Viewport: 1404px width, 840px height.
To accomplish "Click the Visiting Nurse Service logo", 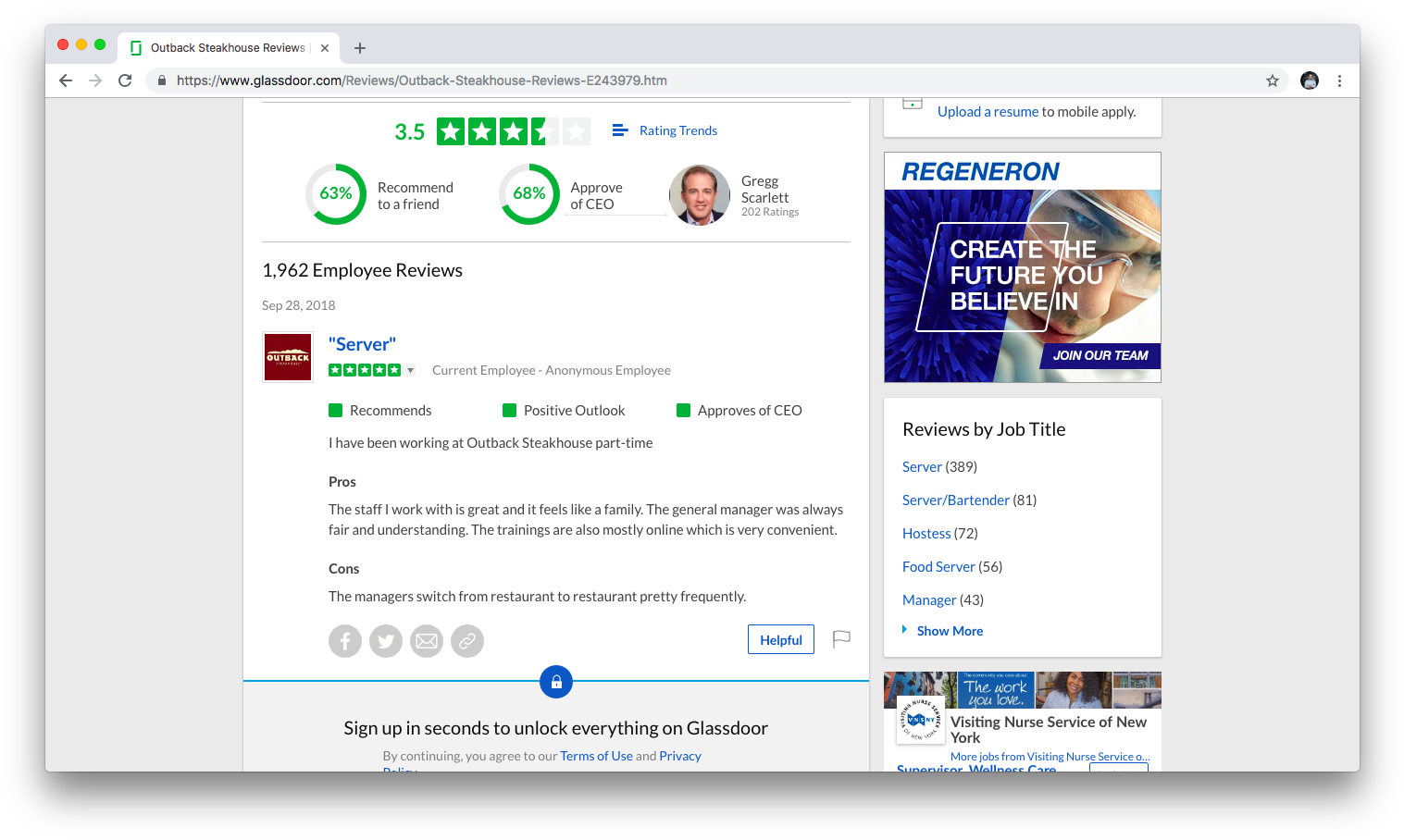I will (x=920, y=720).
